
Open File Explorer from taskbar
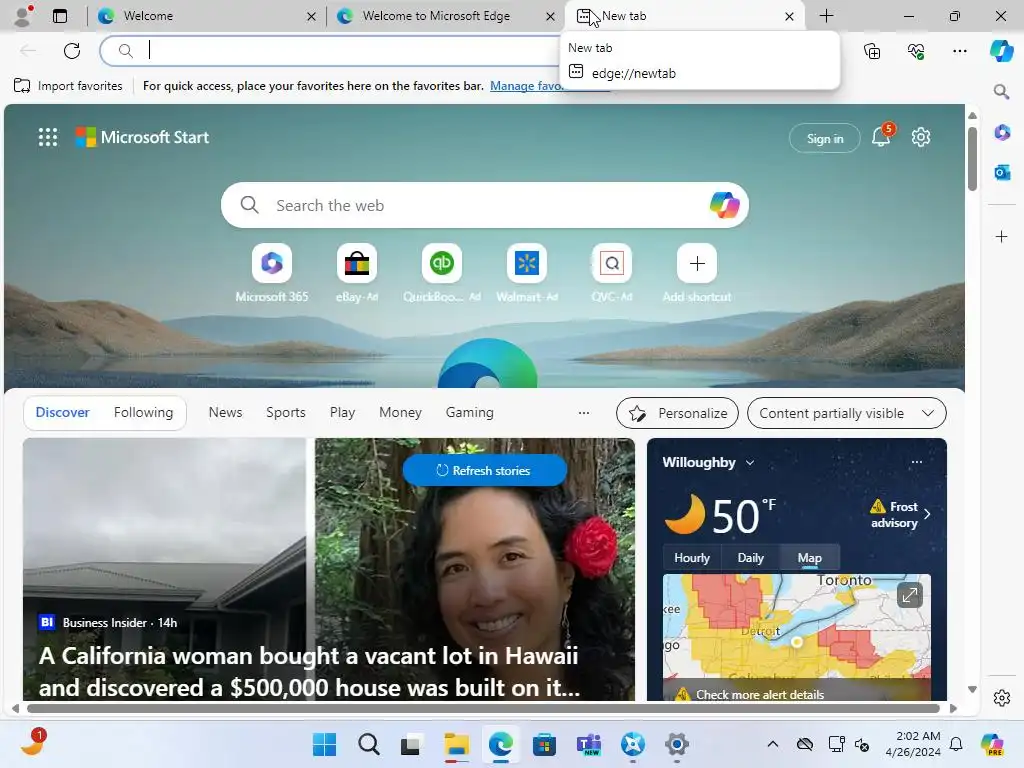pyautogui.click(x=456, y=744)
